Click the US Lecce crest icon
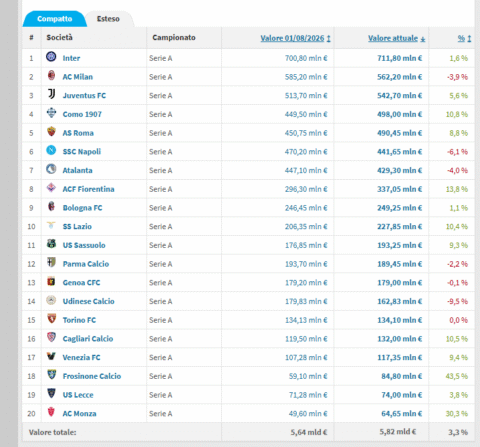 (51, 393)
